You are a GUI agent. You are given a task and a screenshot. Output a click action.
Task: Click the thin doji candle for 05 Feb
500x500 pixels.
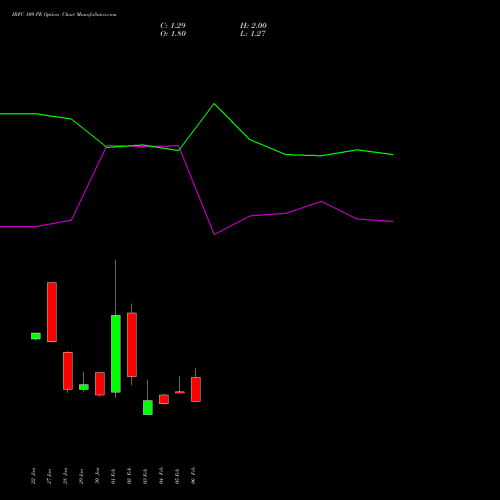coord(180,392)
